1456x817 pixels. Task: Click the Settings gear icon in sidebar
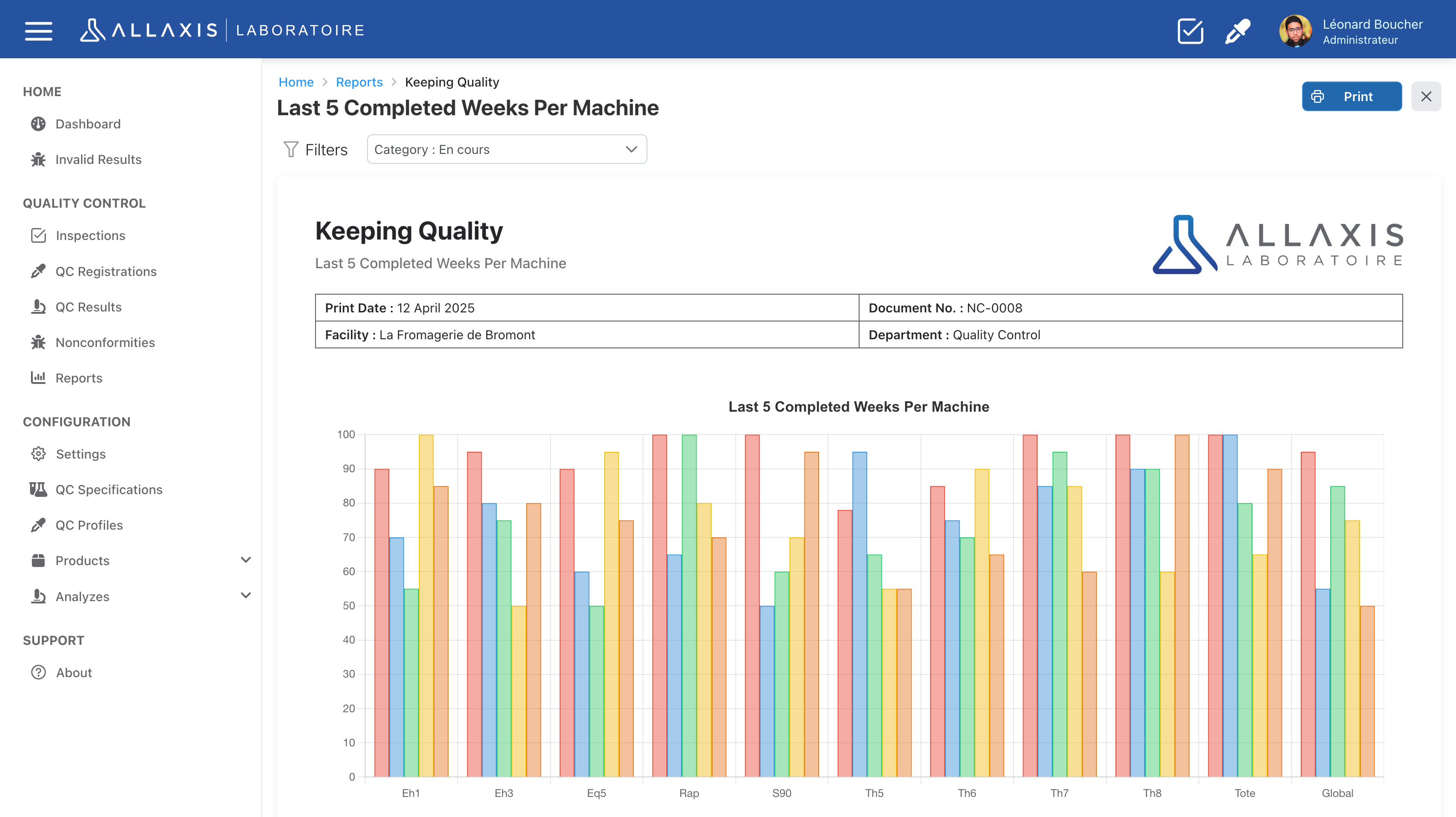(x=38, y=454)
